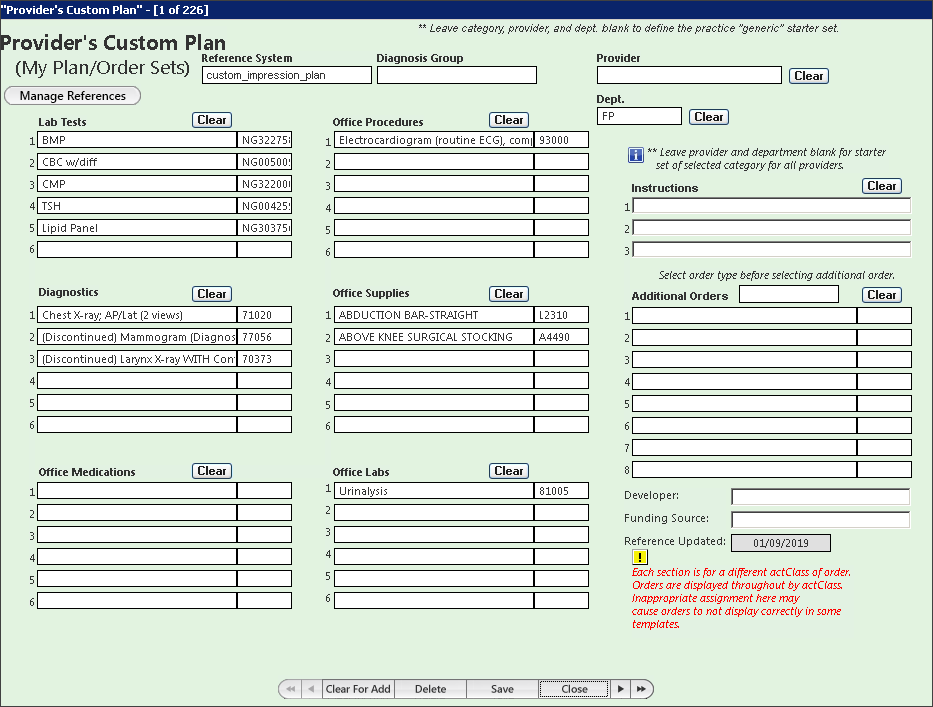This screenshot has height=707, width=933.
Task: Click Clear For Add button
Action: 358,689
